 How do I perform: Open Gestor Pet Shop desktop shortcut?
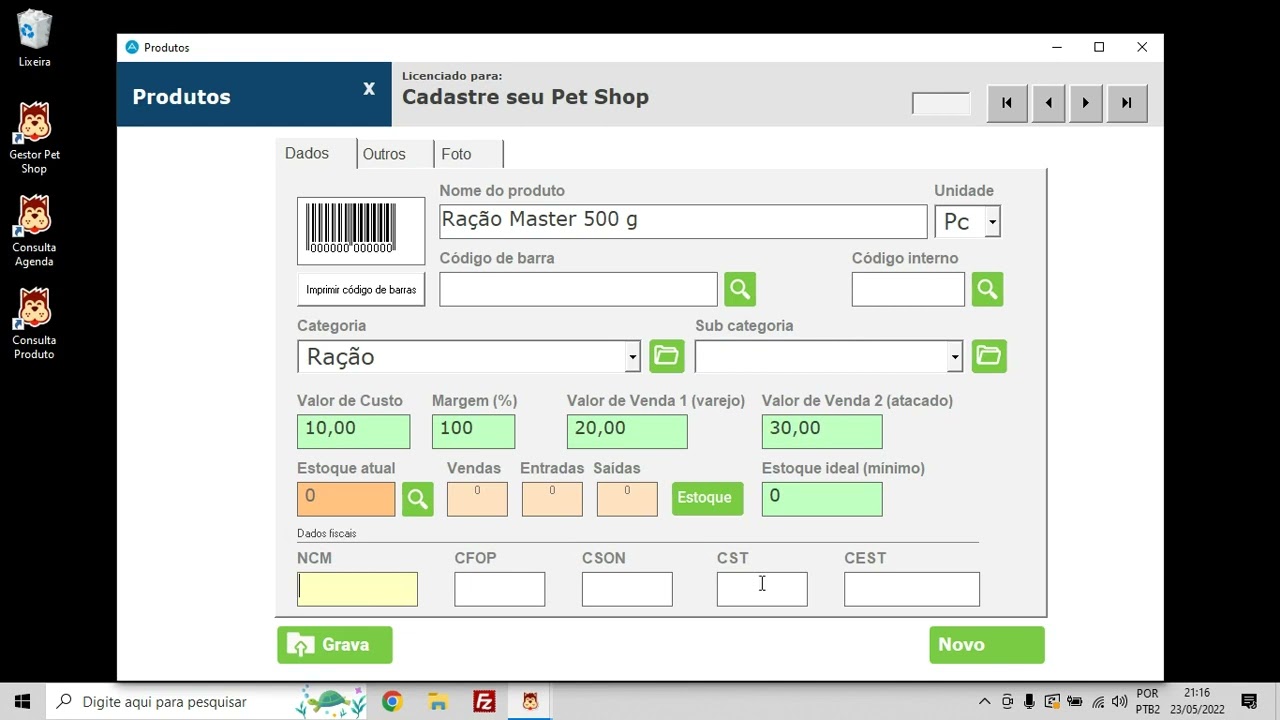[x=34, y=138]
